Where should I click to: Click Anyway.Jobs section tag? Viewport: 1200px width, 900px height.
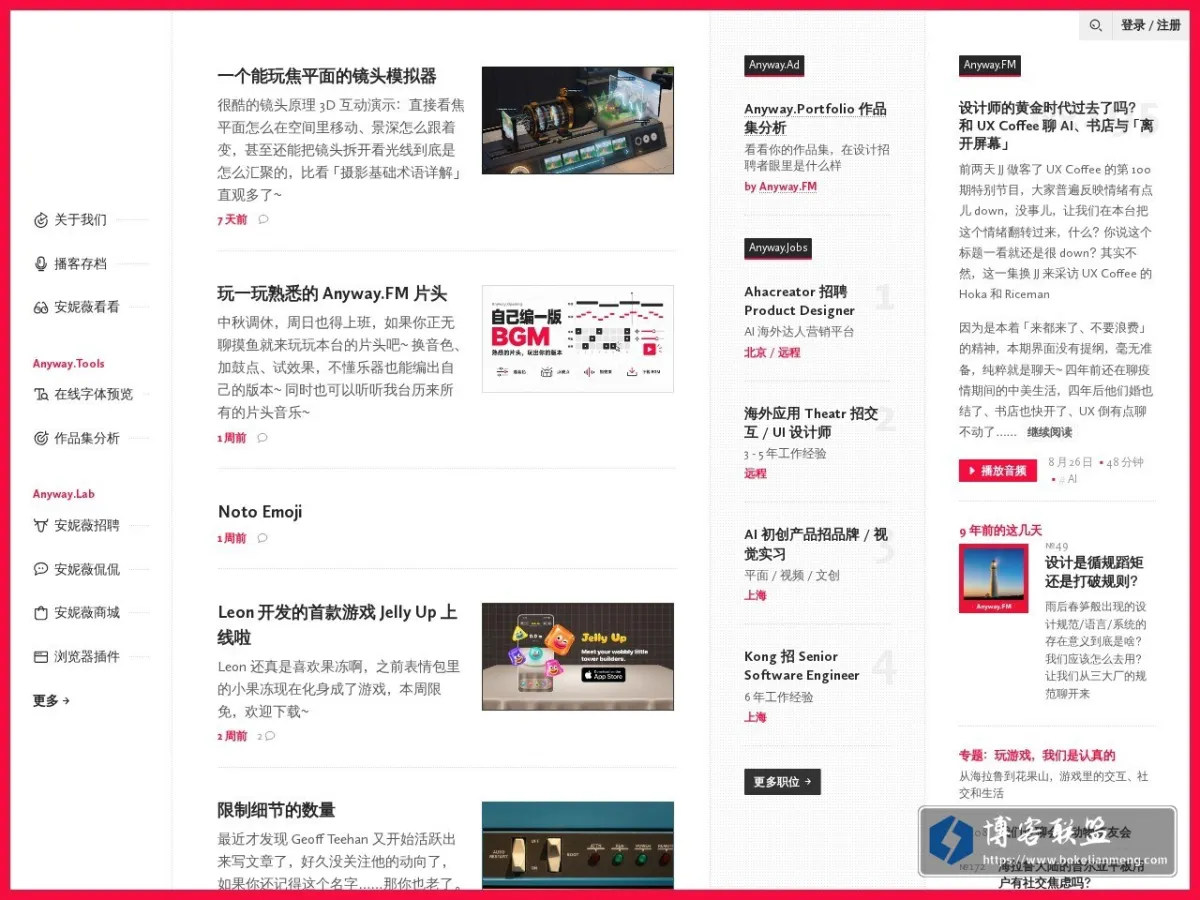(777, 248)
